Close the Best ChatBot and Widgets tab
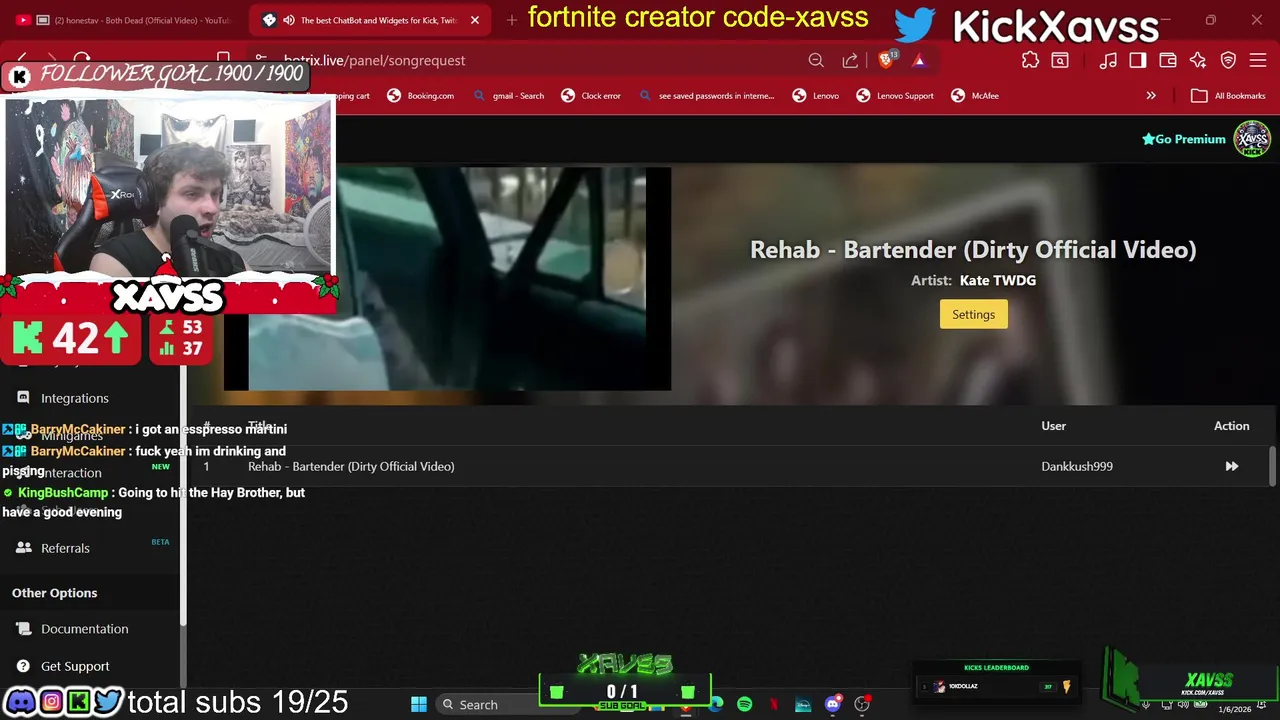 (x=475, y=20)
